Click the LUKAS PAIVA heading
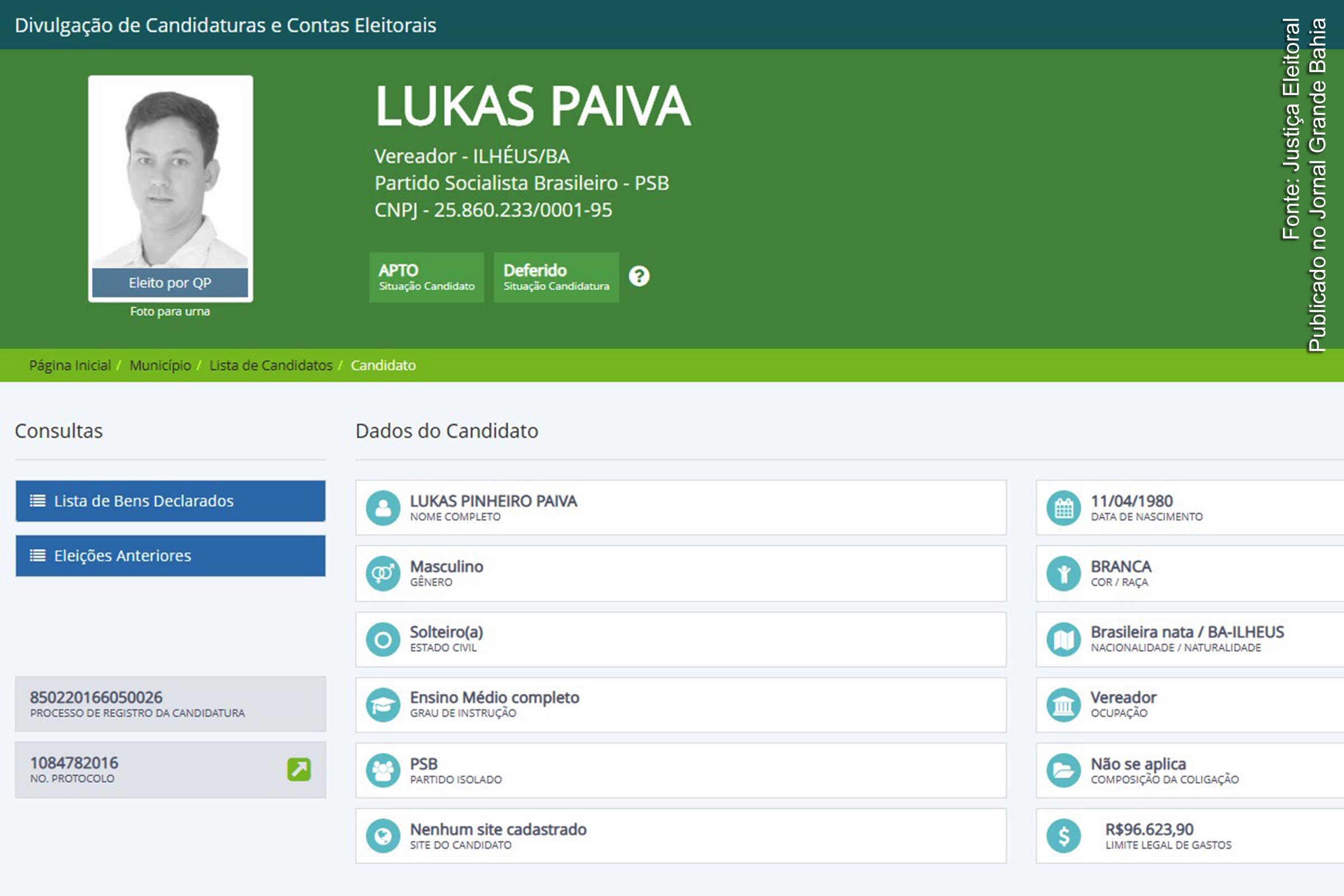This screenshot has width=1344, height=896. pyautogui.click(x=533, y=106)
